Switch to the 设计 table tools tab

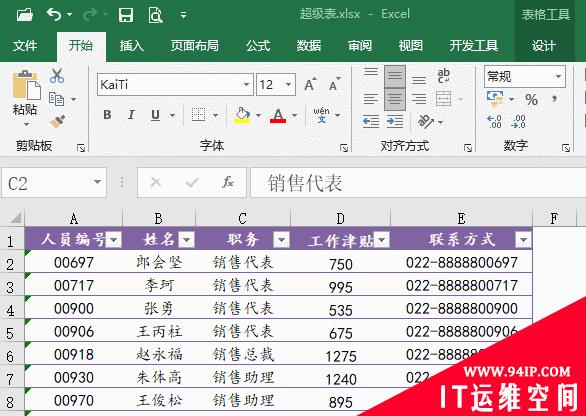click(x=543, y=46)
